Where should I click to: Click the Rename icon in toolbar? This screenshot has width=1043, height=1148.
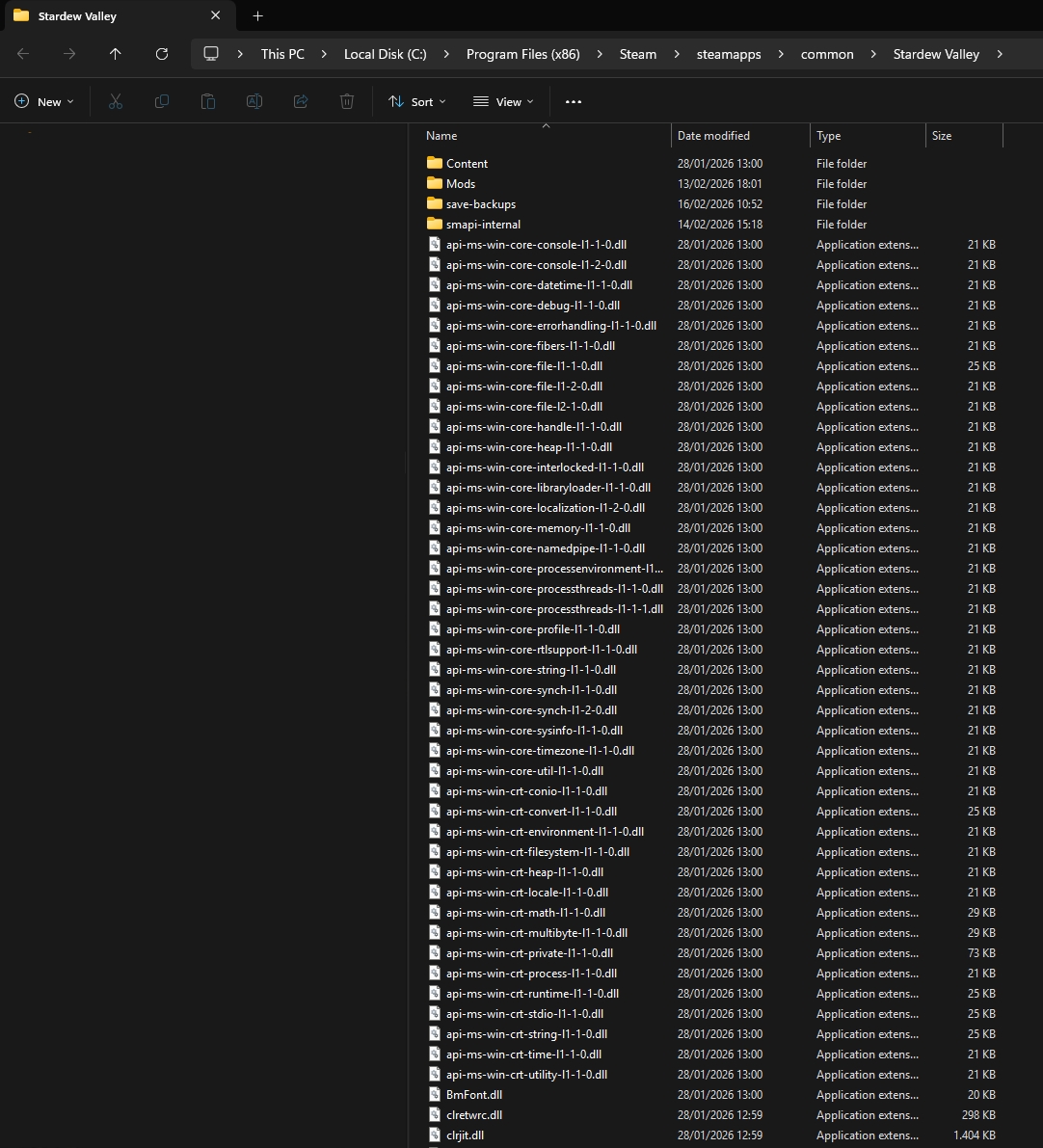(254, 101)
